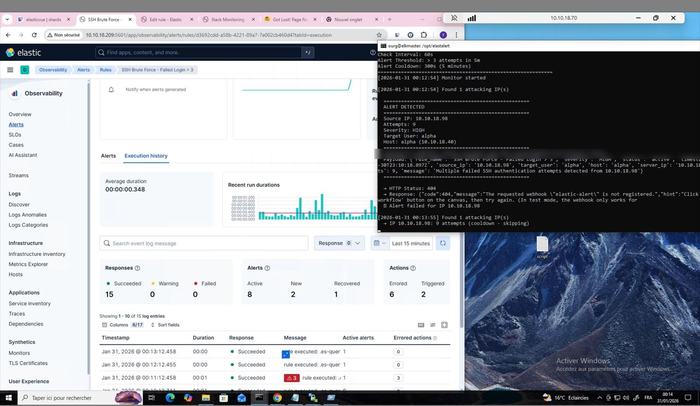The image size is (700, 406).
Task: Show hidden system tray icons
Action: pyautogui.click(x=599, y=398)
